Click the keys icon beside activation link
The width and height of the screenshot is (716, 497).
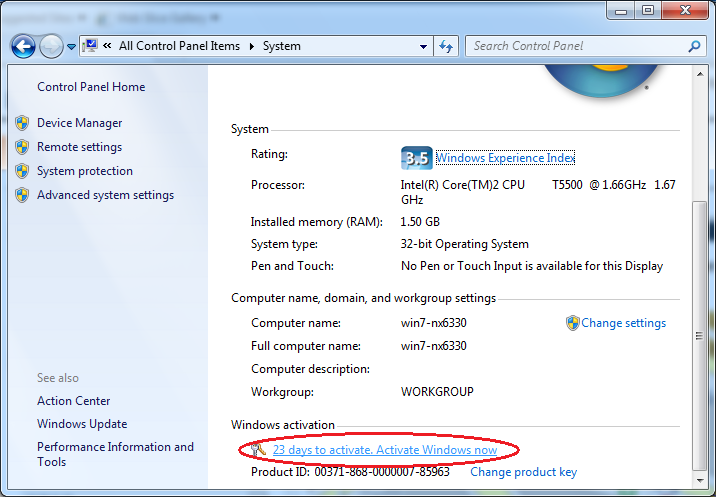coord(259,449)
